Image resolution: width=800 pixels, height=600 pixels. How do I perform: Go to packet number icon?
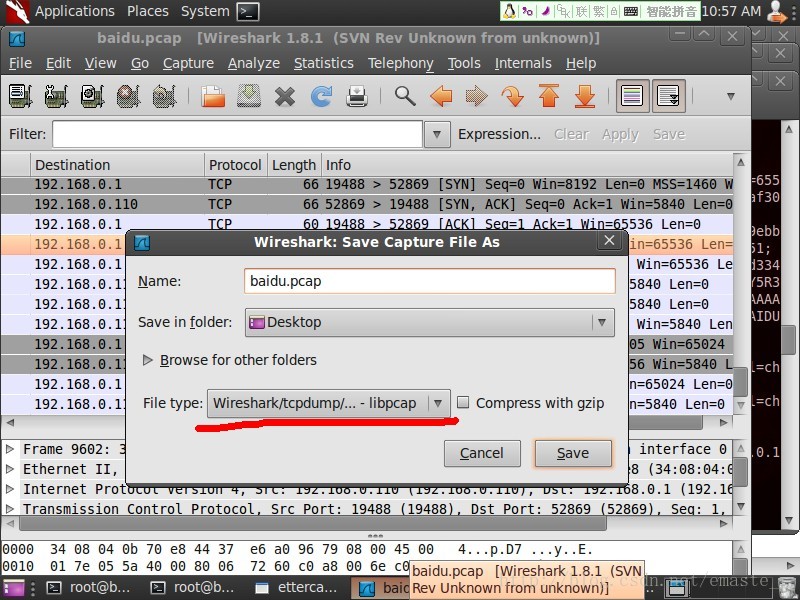tap(513, 95)
